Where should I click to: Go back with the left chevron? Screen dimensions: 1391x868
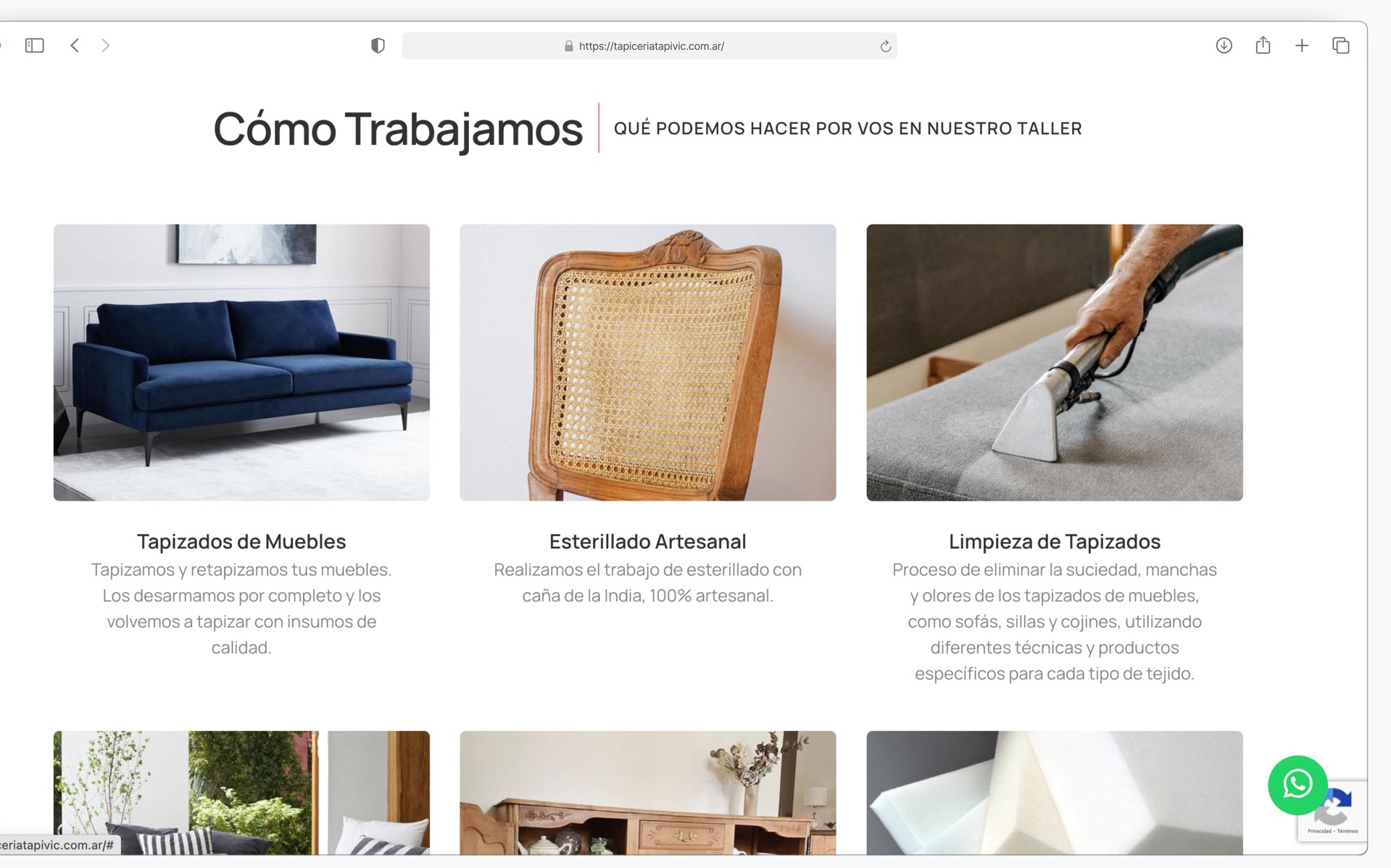[x=75, y=46]
